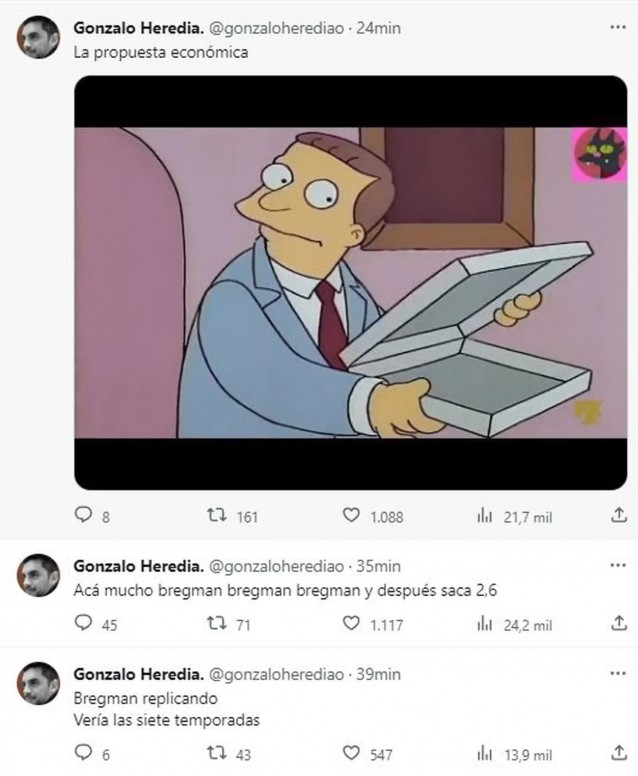Share the "La propuesta económica" tweet
Screen dimensions: 638x776
(x=617, y=516)
